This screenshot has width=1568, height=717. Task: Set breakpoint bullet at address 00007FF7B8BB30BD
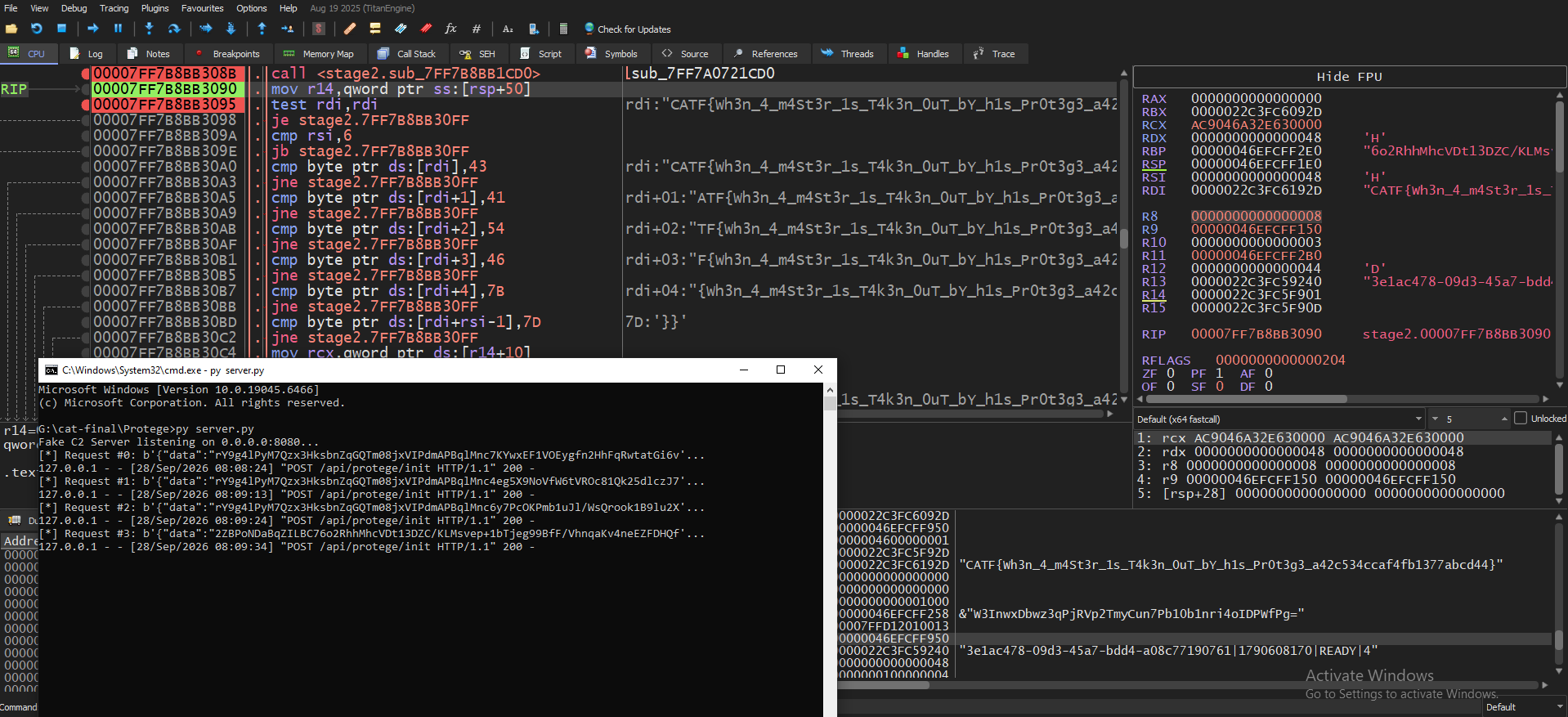(x=86, y=322)
